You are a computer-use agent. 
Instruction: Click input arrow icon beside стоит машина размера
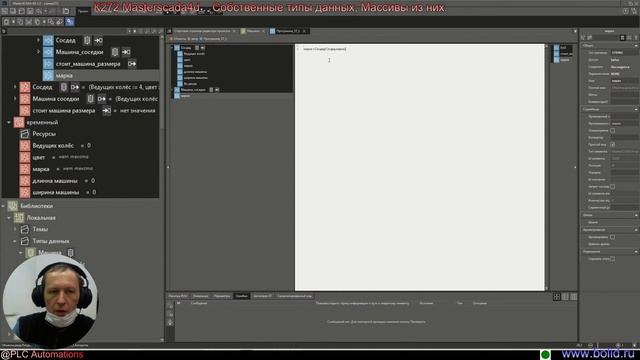tap(107, 110)
